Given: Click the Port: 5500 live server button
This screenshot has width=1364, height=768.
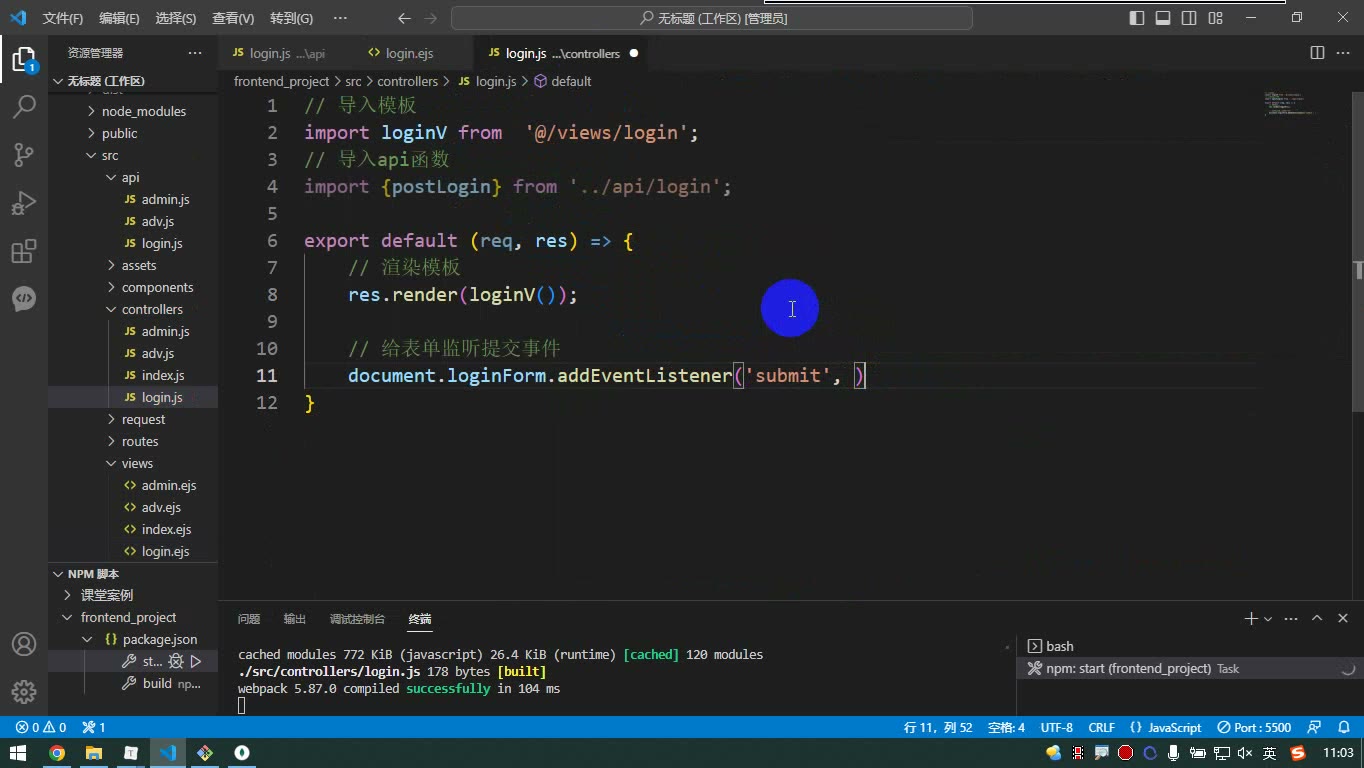Looking at the screenshot, I should [x=1255, y=727].
